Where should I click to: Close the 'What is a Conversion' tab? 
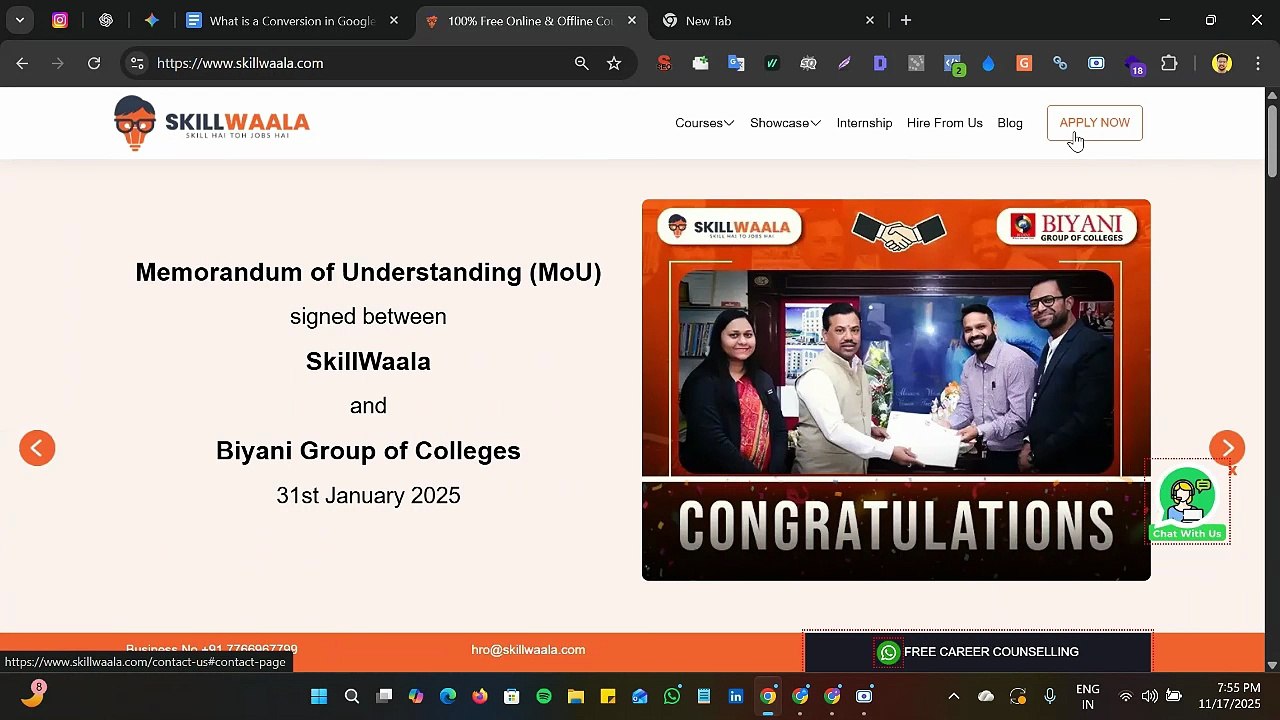tap(394, 20)
